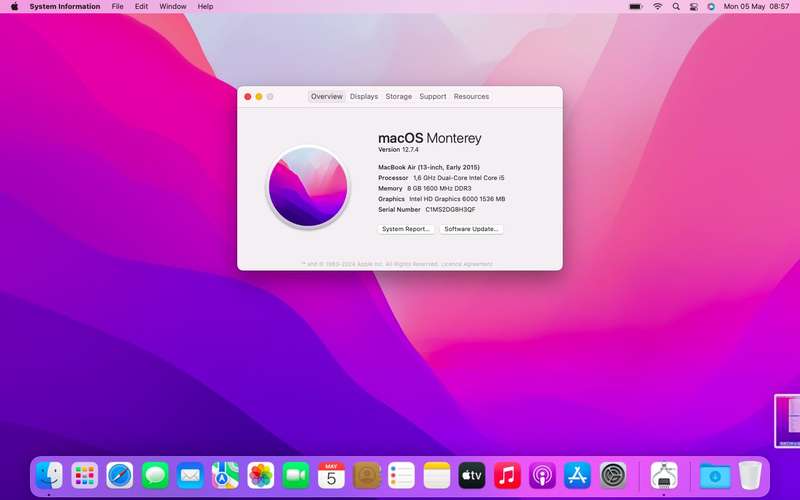
Task: Click the Serial Number value
Action: [x=451, y=210]
